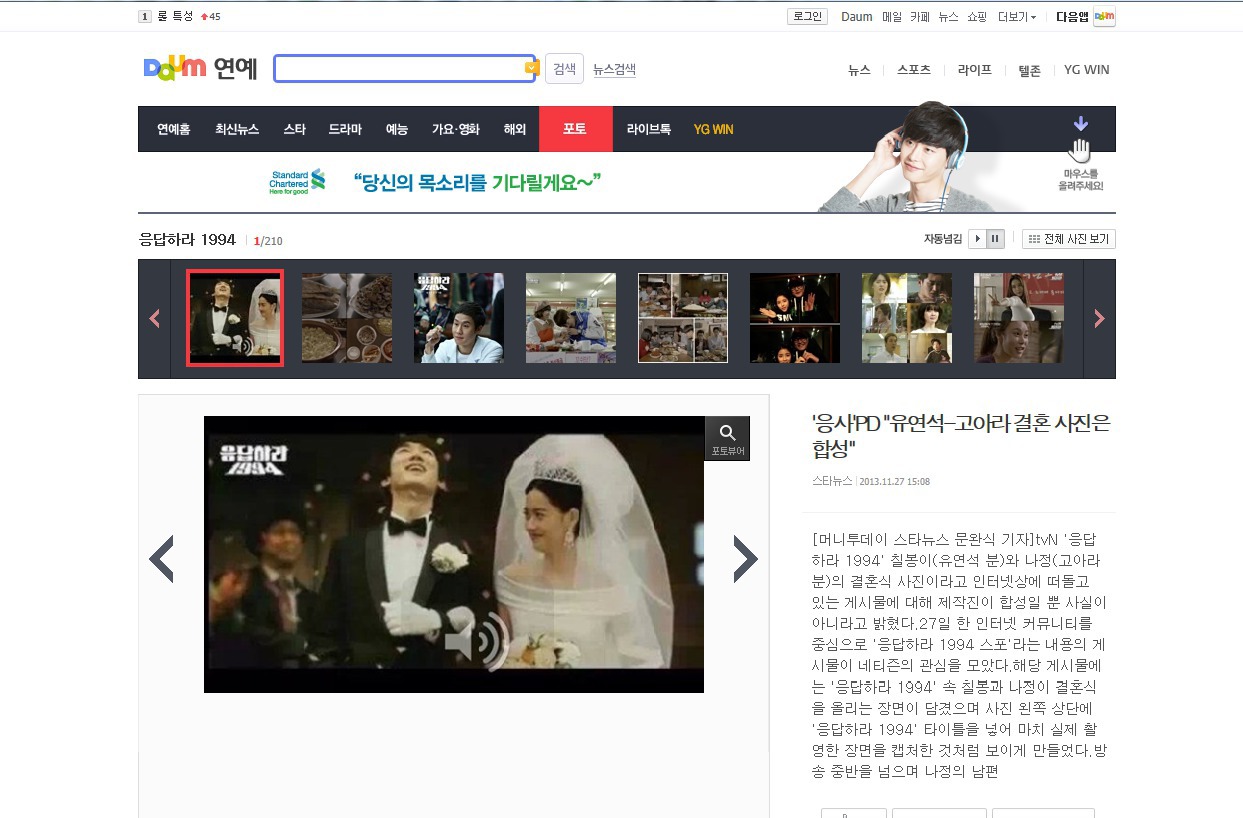1243x818 pixels.
Task: Open the 뉴스검색 link
Action: pos(614,69)
